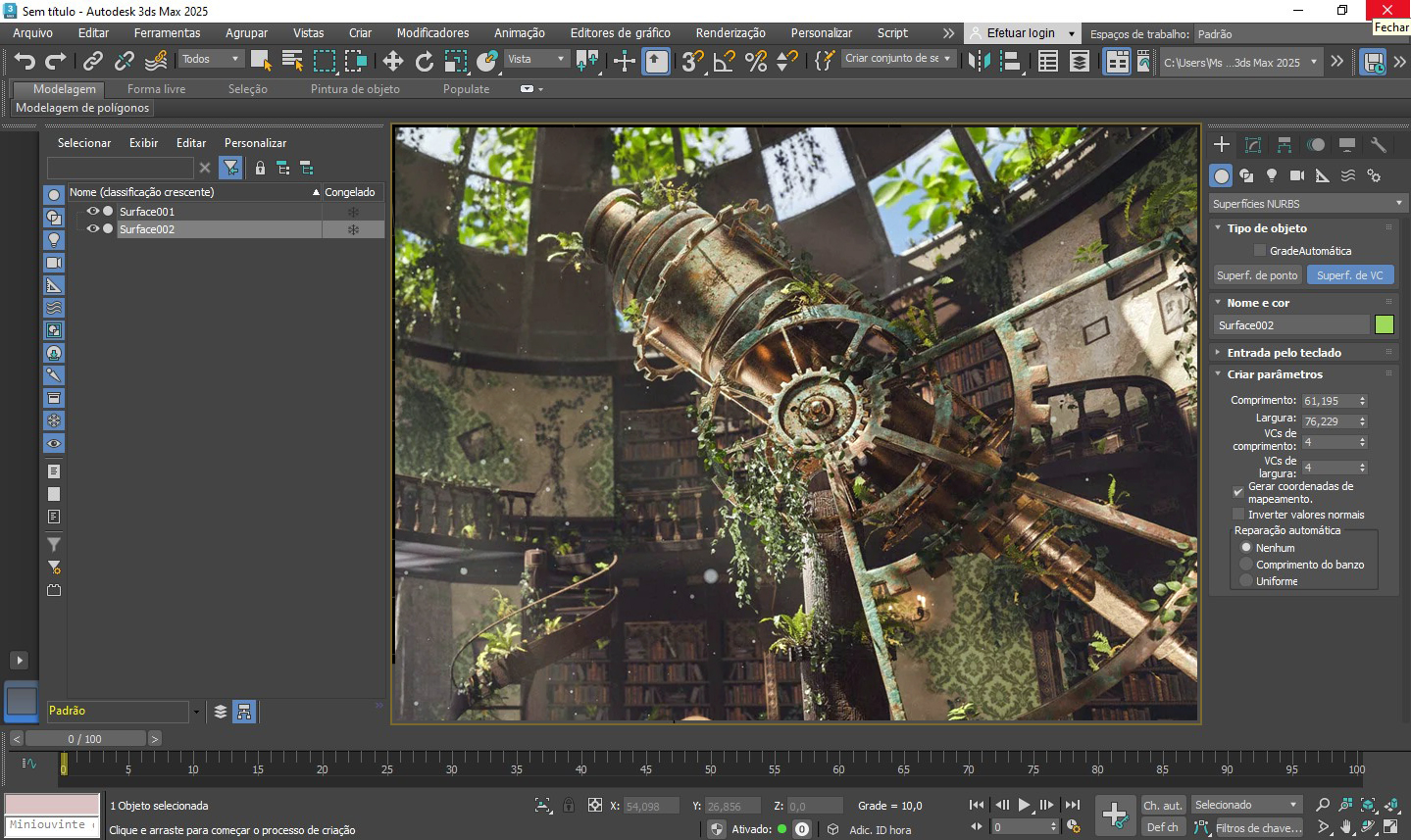The width and height of the screenshot is (1411, 840).
Task: Select Comprimento do banzo radio option
Action: pos(1246,565)
